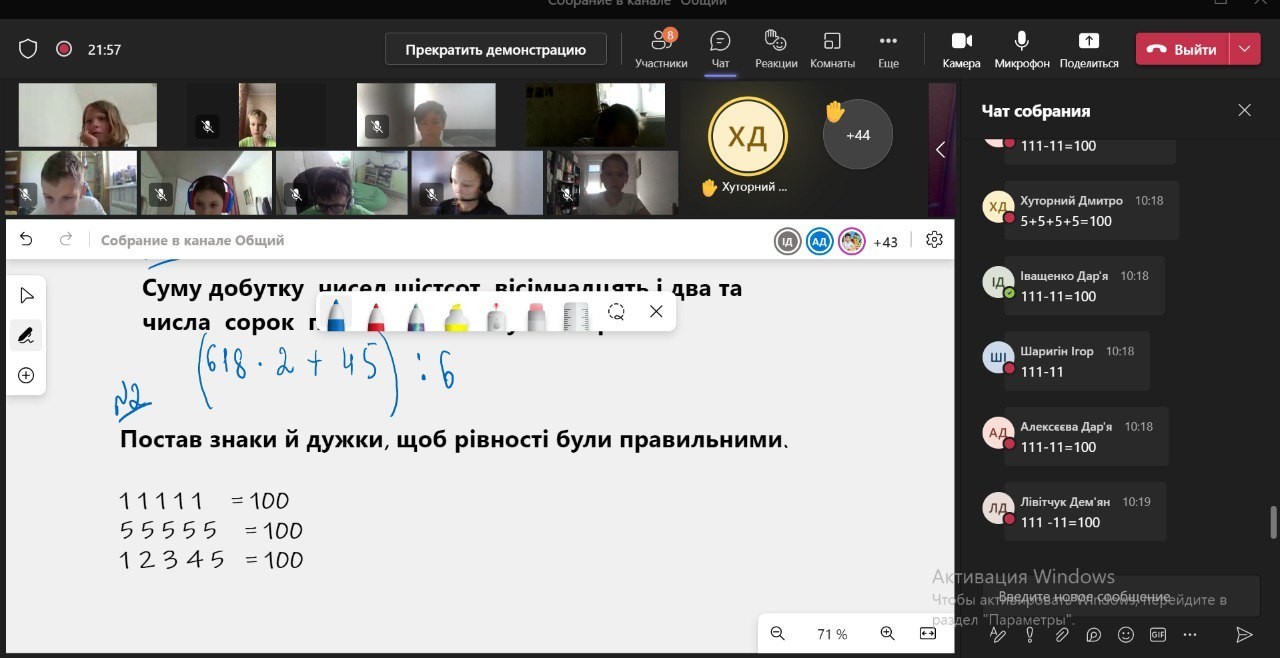Select the lasso selection tool
This screenshot has width=1280, height=658.
click(x=616, y=312)
